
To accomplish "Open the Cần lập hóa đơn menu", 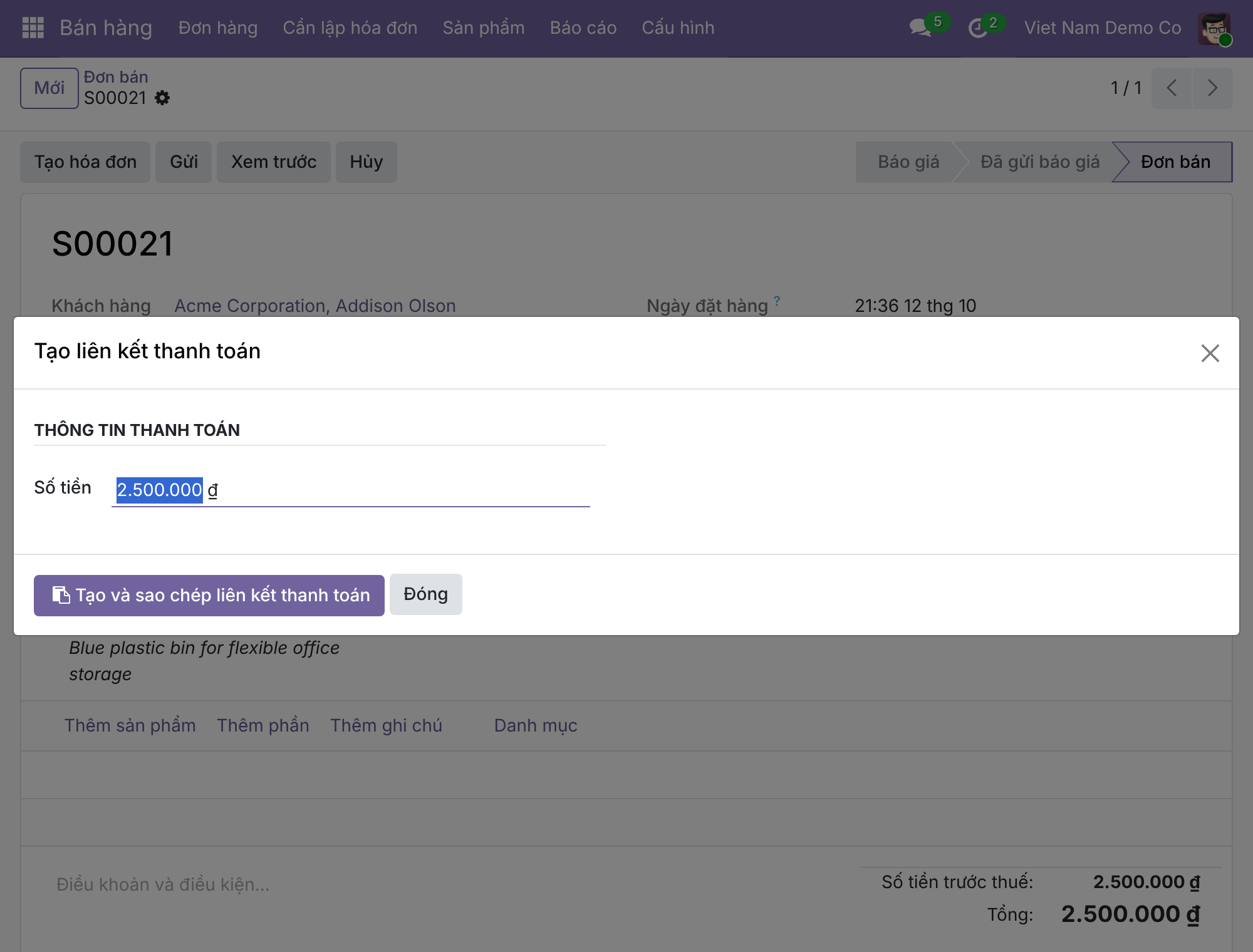I will click(x=350, y=28).
